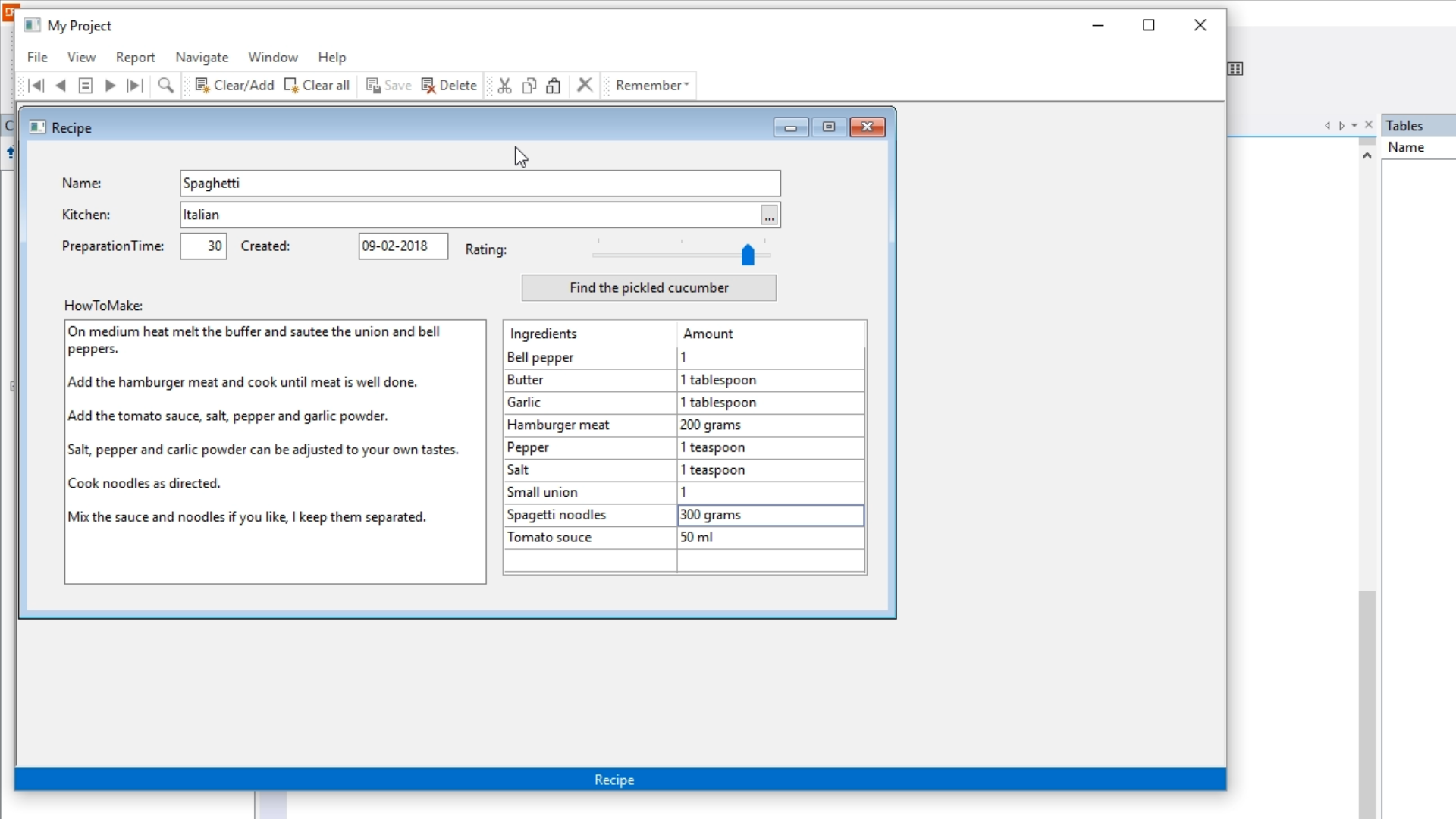Image resolution: width=1456 pixels, height=819 pixels.
Task: Navigate to the previous record
Action: click(61, 86)
